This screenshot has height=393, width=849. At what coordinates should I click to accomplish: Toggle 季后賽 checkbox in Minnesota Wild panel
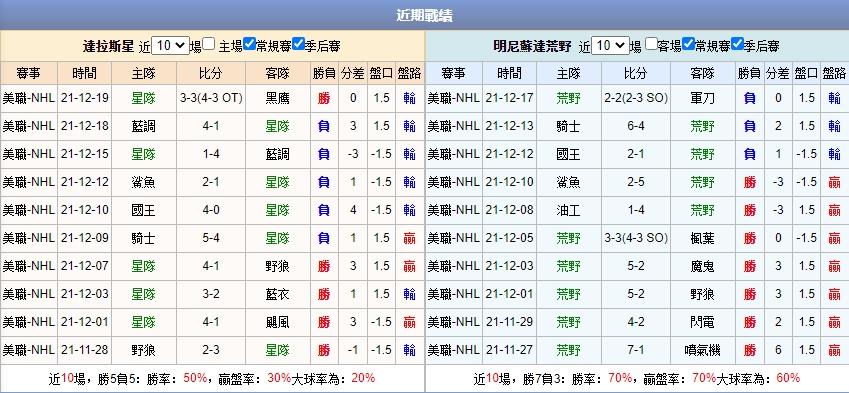point(737,44)
